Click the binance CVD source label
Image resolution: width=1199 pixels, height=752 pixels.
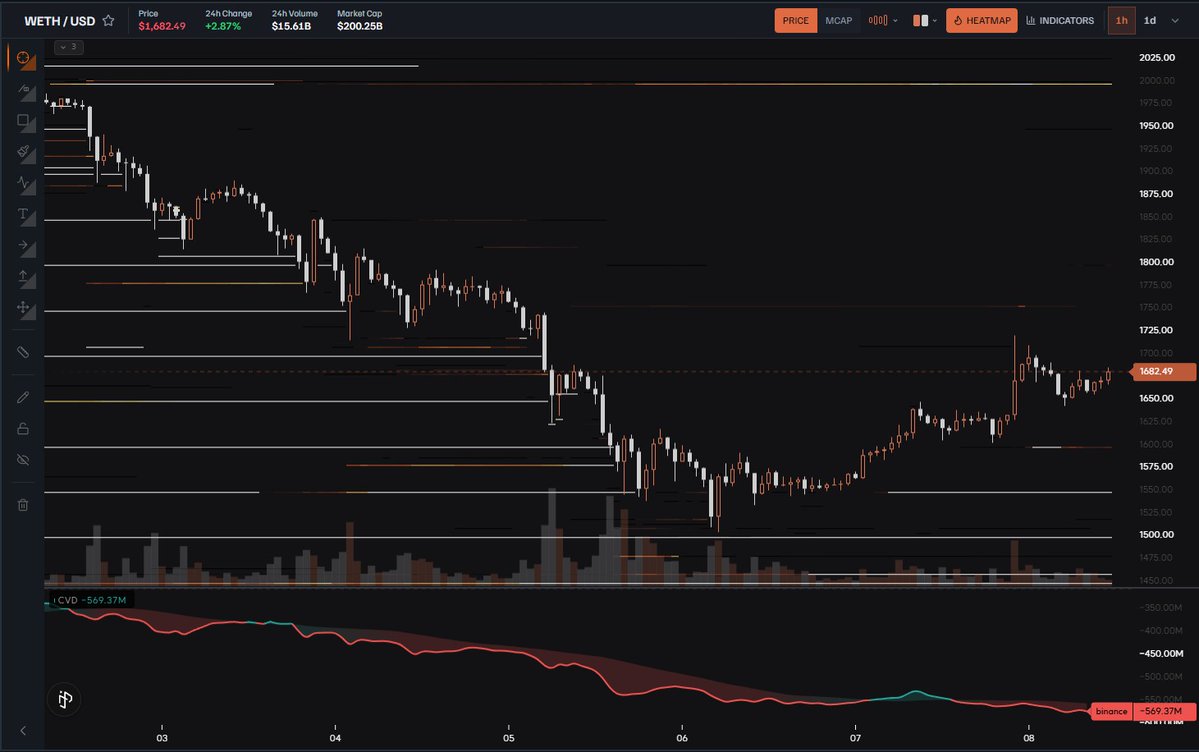click(x=1111, y=711)
